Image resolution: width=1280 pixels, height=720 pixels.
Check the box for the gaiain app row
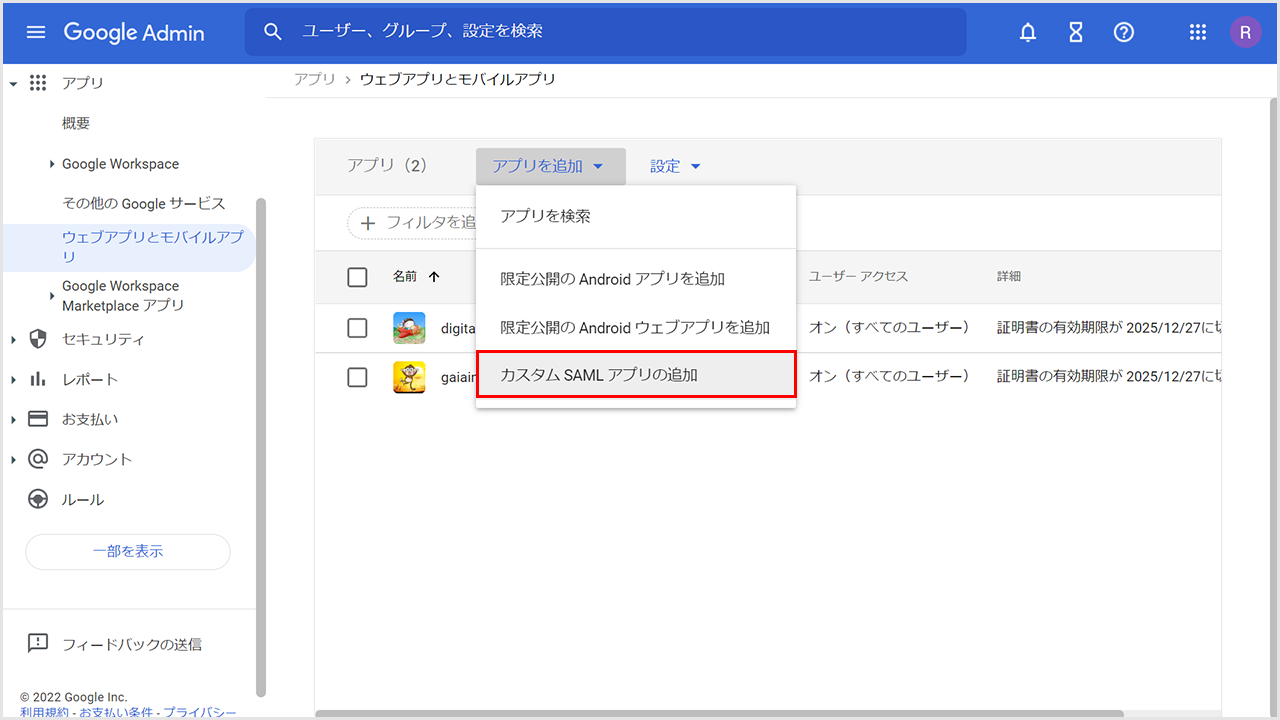point(357,377)
